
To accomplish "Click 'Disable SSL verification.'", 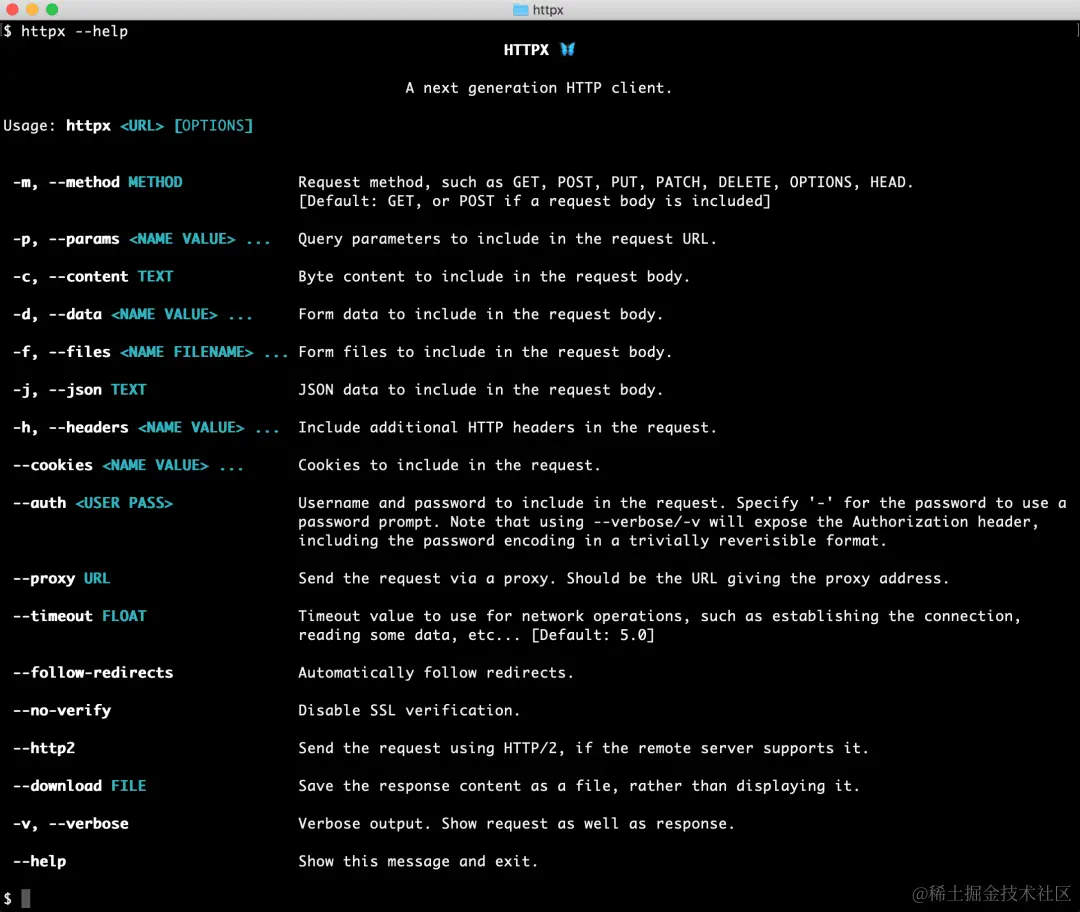I will click(409, 711).
